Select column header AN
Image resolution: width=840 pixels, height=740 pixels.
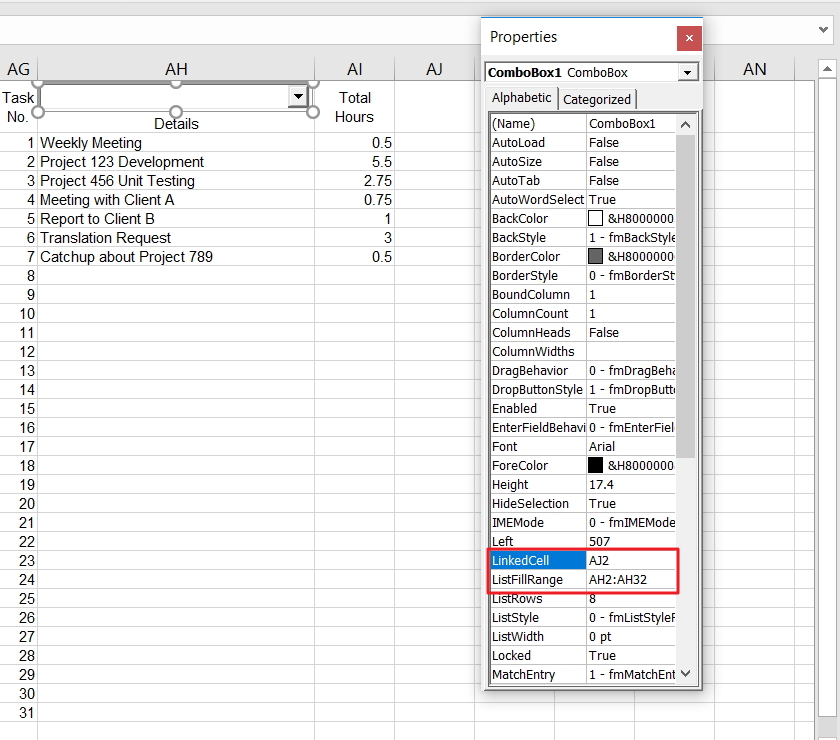(x=754, y=69)
